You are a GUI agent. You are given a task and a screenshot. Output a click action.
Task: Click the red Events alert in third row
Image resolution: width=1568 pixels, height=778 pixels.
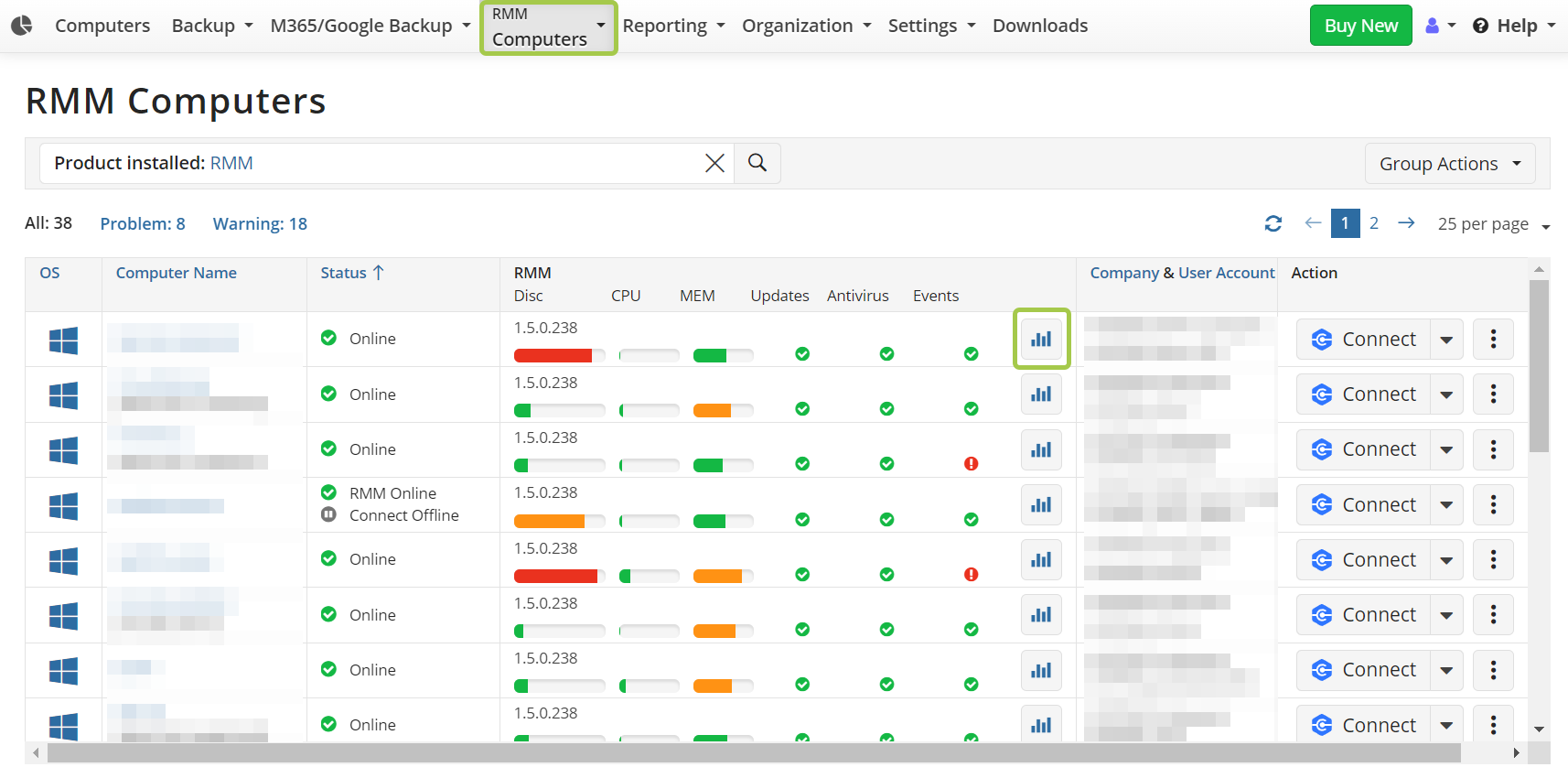pos(972,464)
